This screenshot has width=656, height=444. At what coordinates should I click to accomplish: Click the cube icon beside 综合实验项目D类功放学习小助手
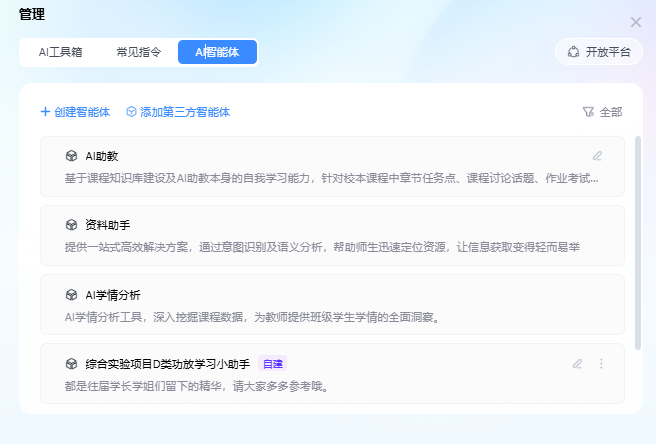tap(71, 364)
